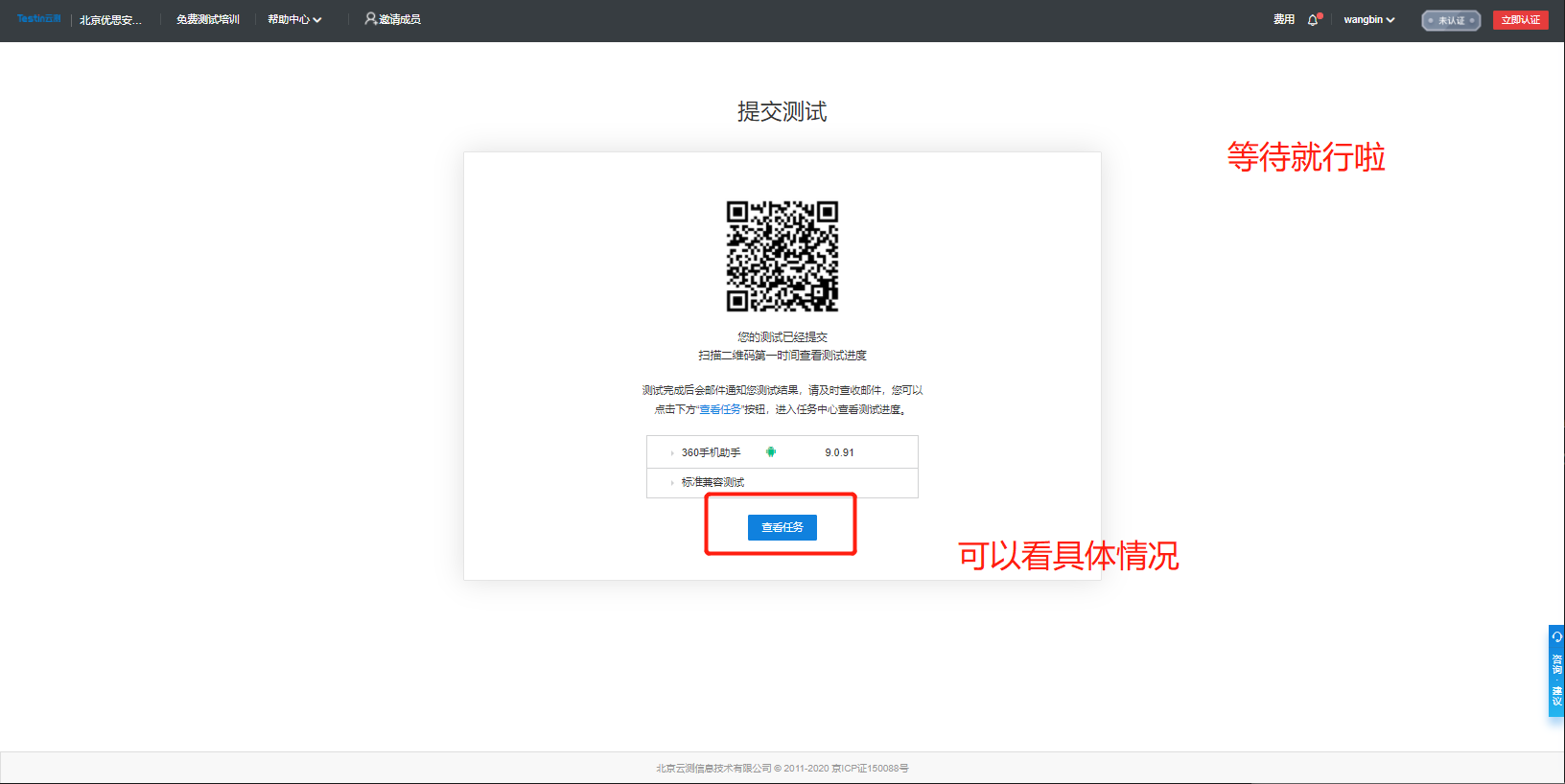
Task: Open 费用 in the top bar
Action: pos(1284,19)
